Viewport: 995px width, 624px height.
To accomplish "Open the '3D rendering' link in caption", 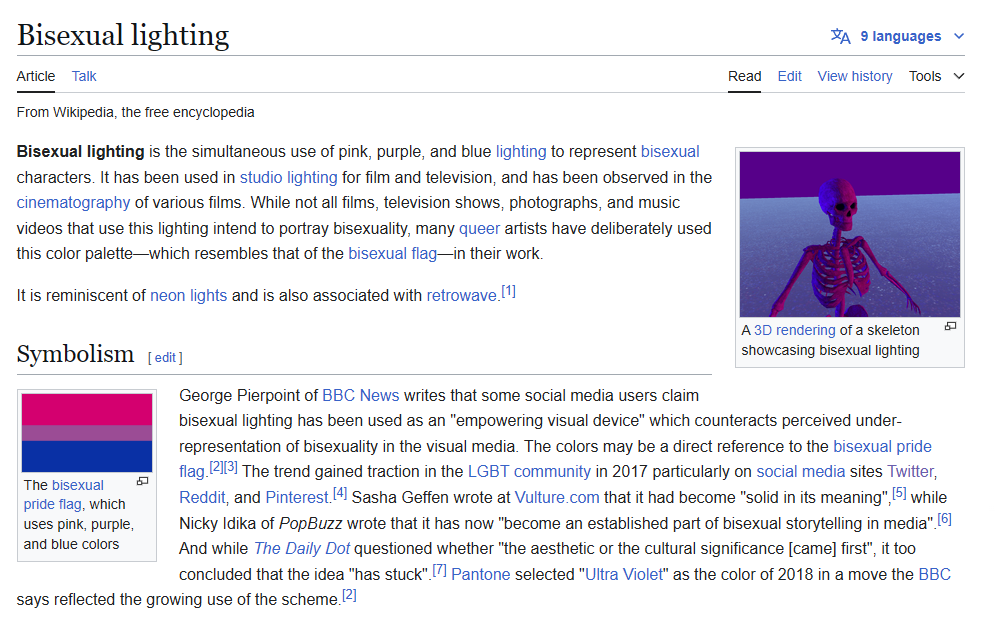I will (x=794, y=330).
